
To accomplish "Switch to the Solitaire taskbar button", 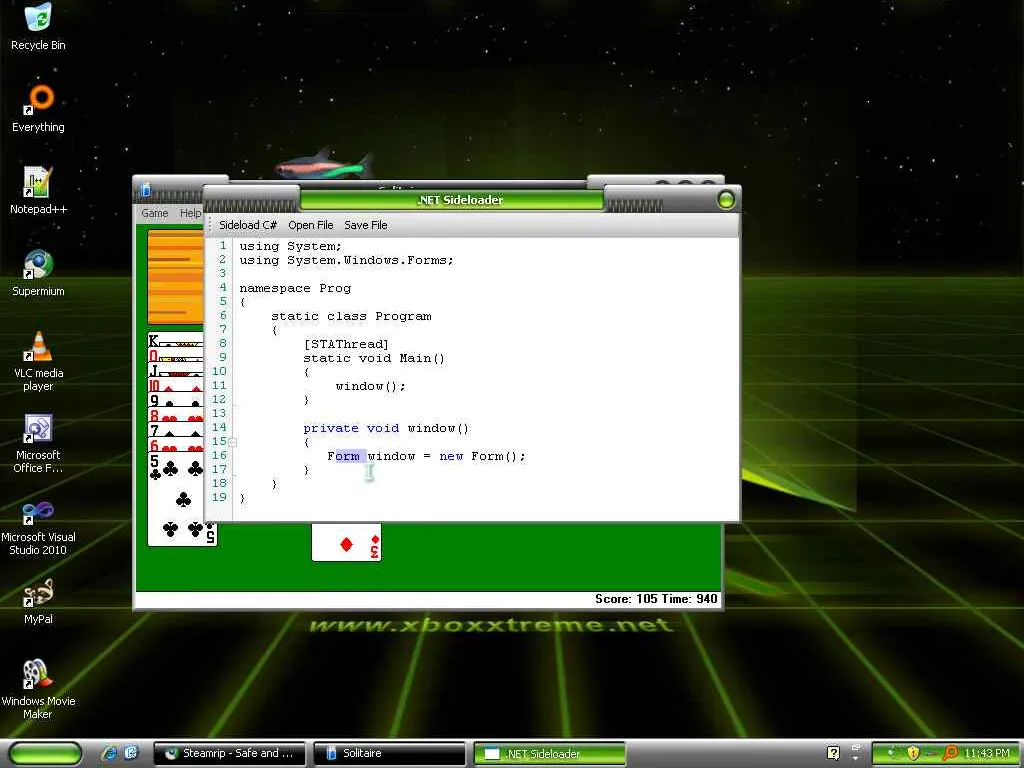I will pos(390,753).
